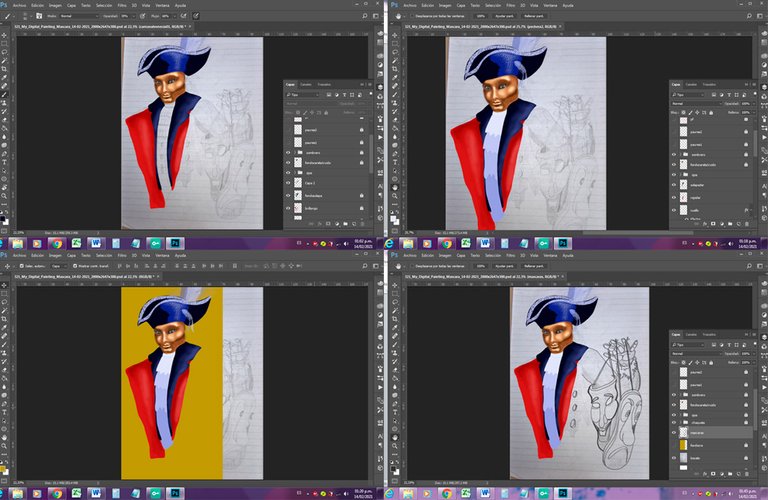Screen dimensions: 768x500
Task: Open Internet Explorer in top-right window taskbar
Action: 389,243
